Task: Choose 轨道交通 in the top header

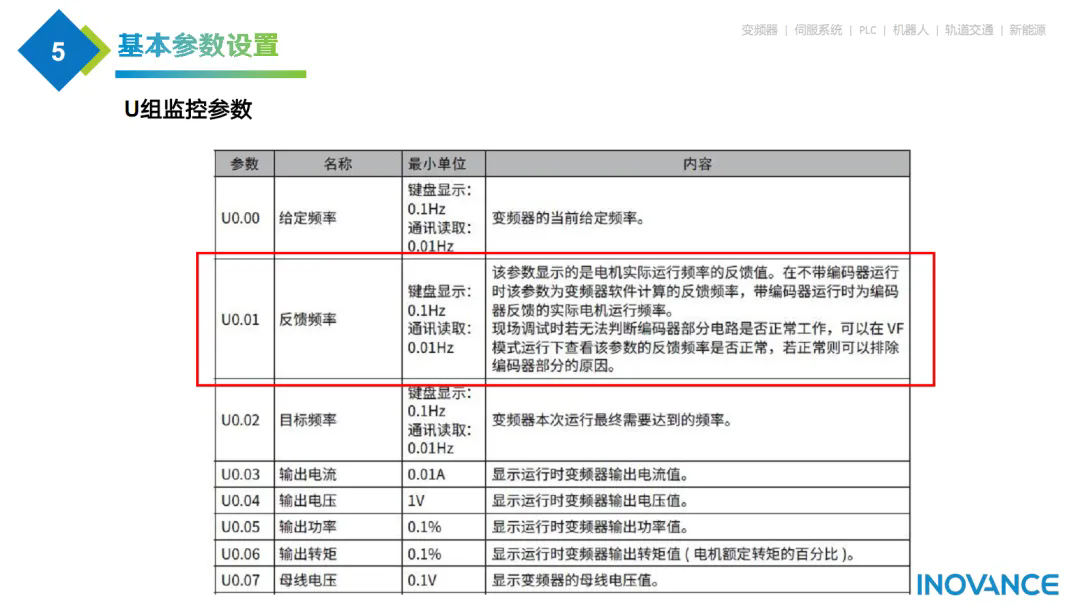Action: [x=969, y=30]
